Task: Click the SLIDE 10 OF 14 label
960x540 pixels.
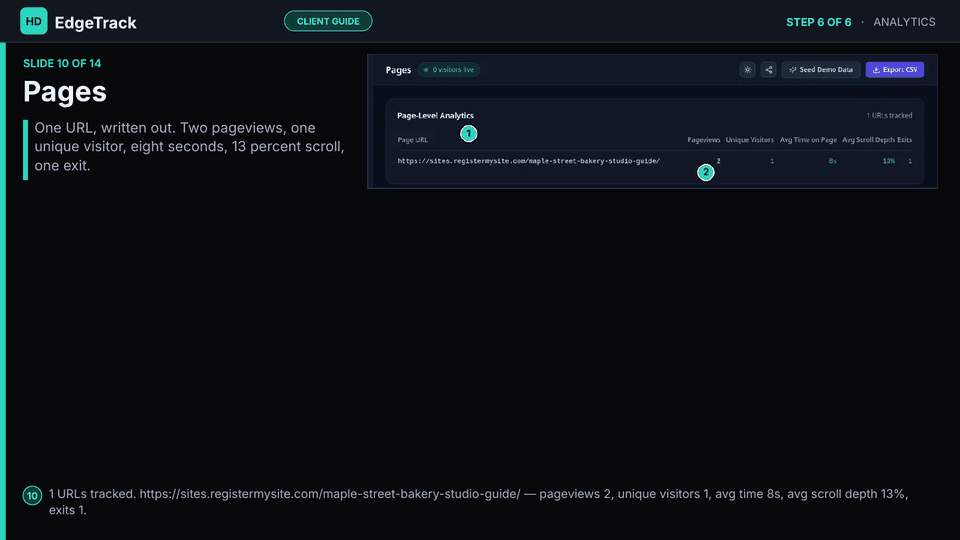Action: tap(62, 63)
